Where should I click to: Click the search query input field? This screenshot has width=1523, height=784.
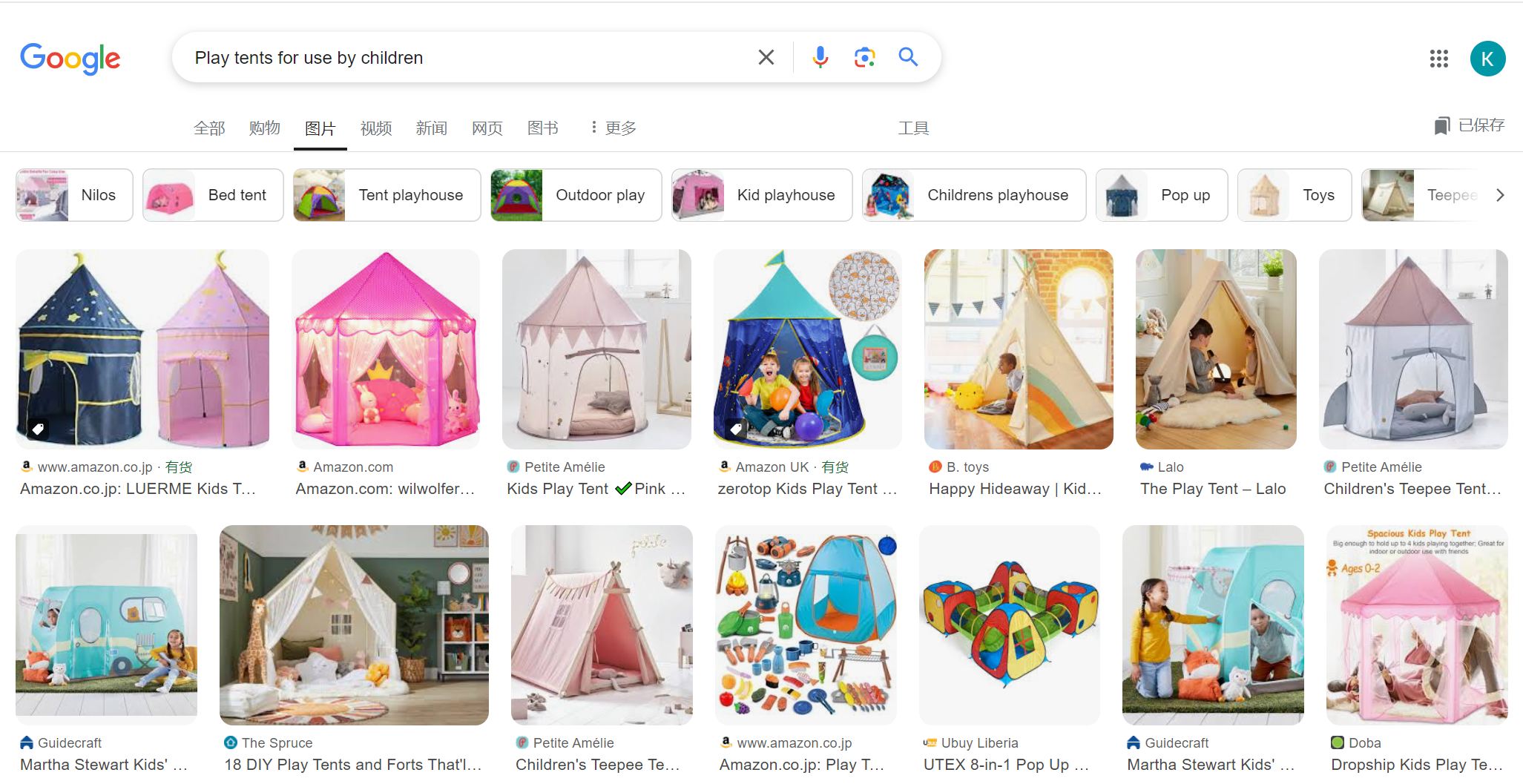[x=467, y=57]
